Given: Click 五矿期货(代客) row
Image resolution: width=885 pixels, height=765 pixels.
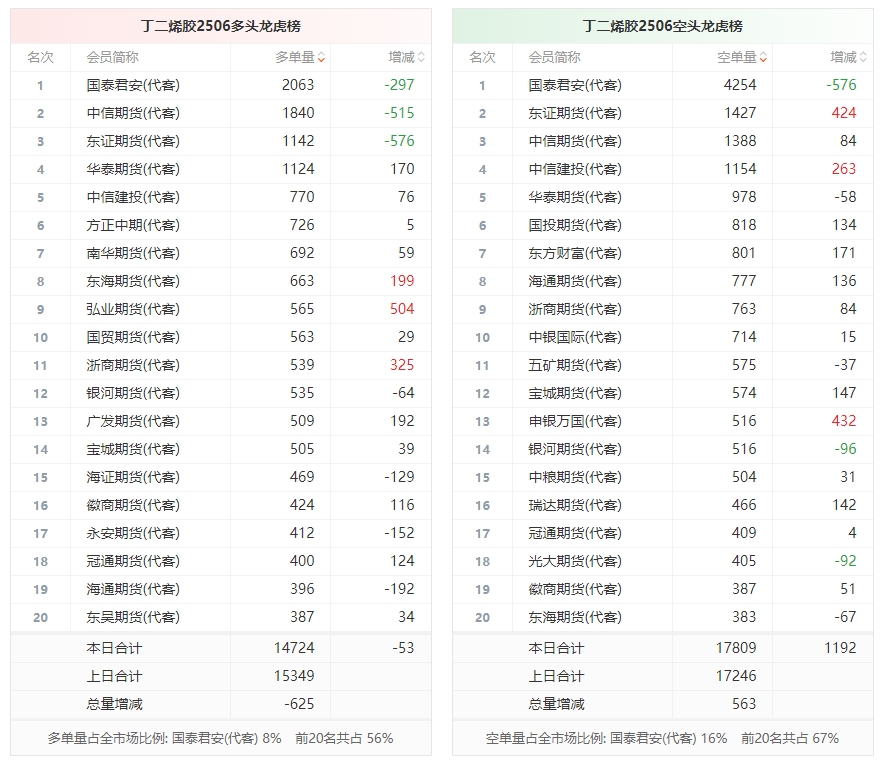Looking at the screenshot, I should [x=663, y=365].
